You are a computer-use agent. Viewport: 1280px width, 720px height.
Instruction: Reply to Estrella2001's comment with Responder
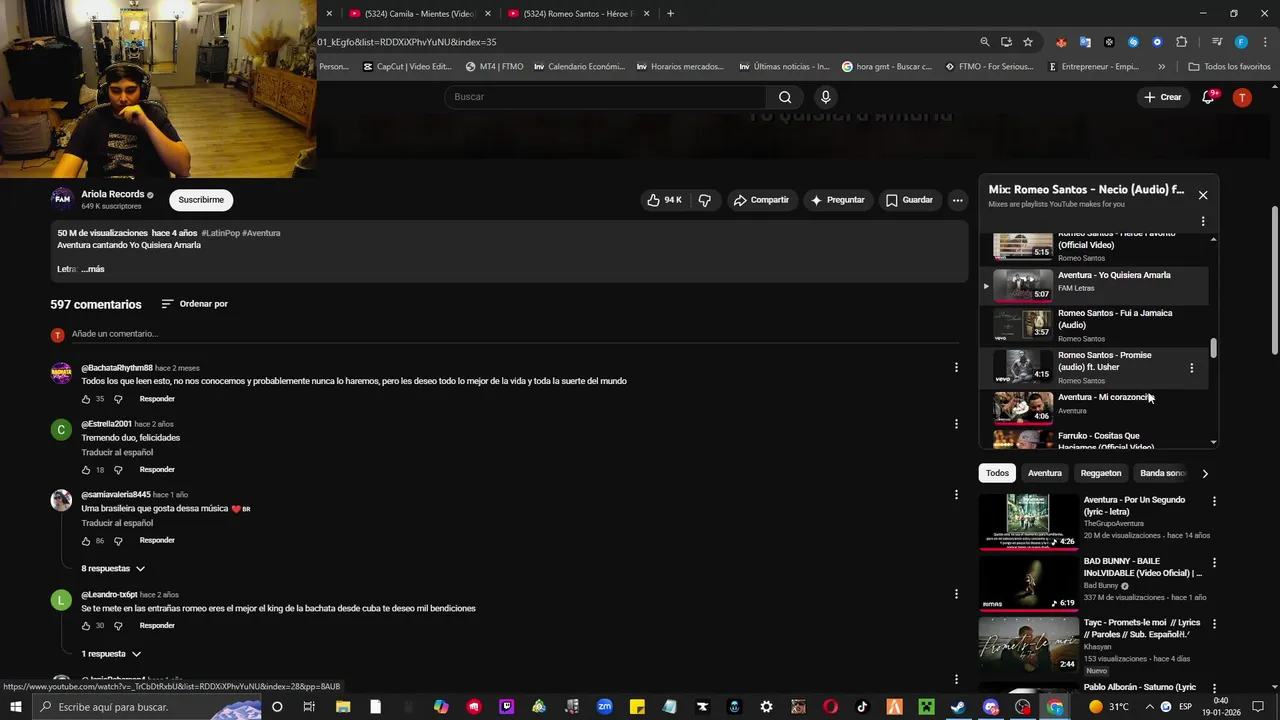point(157,470)
